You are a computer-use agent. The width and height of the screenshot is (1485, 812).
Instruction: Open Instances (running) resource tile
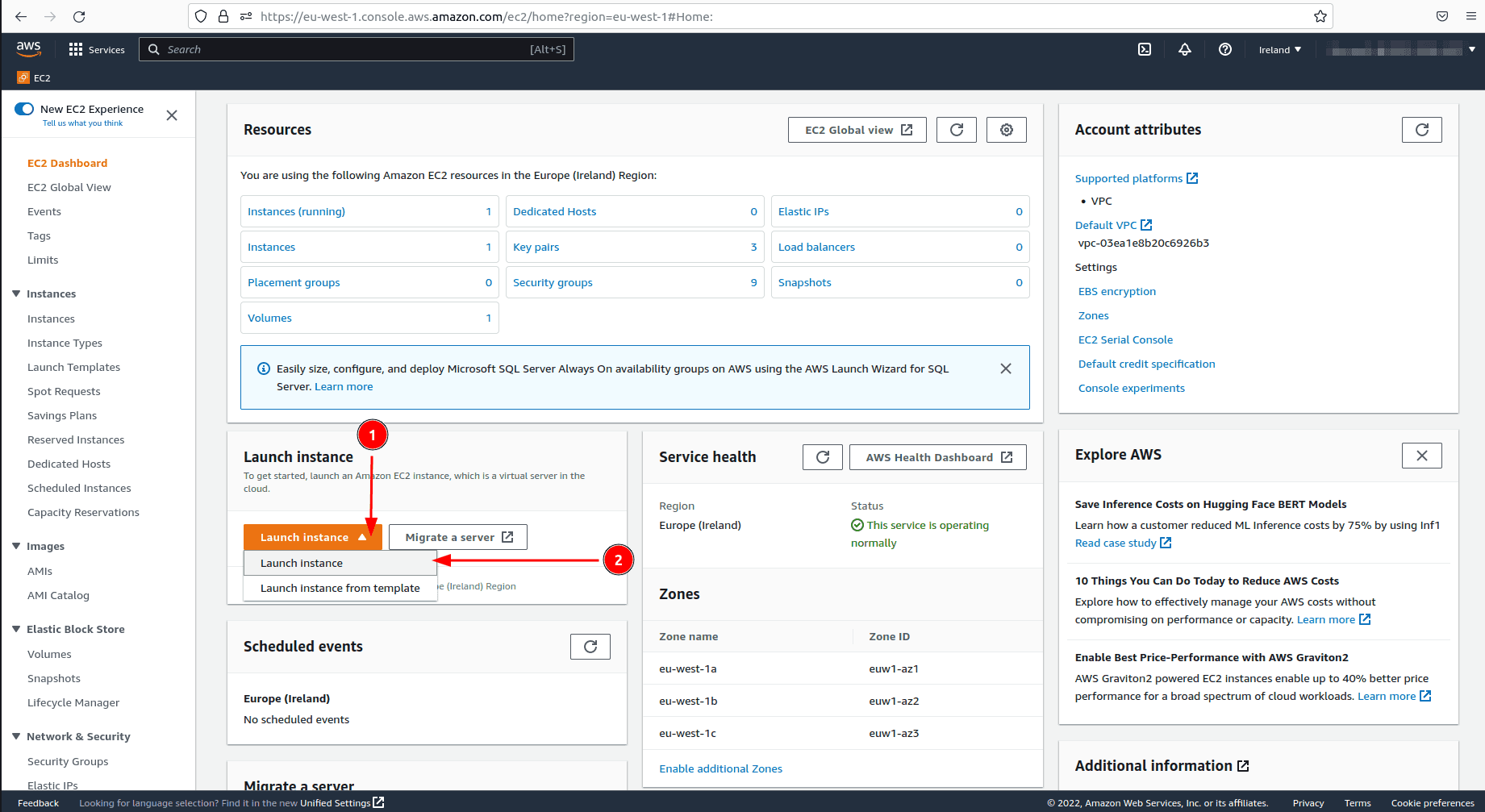pos(369,211)
